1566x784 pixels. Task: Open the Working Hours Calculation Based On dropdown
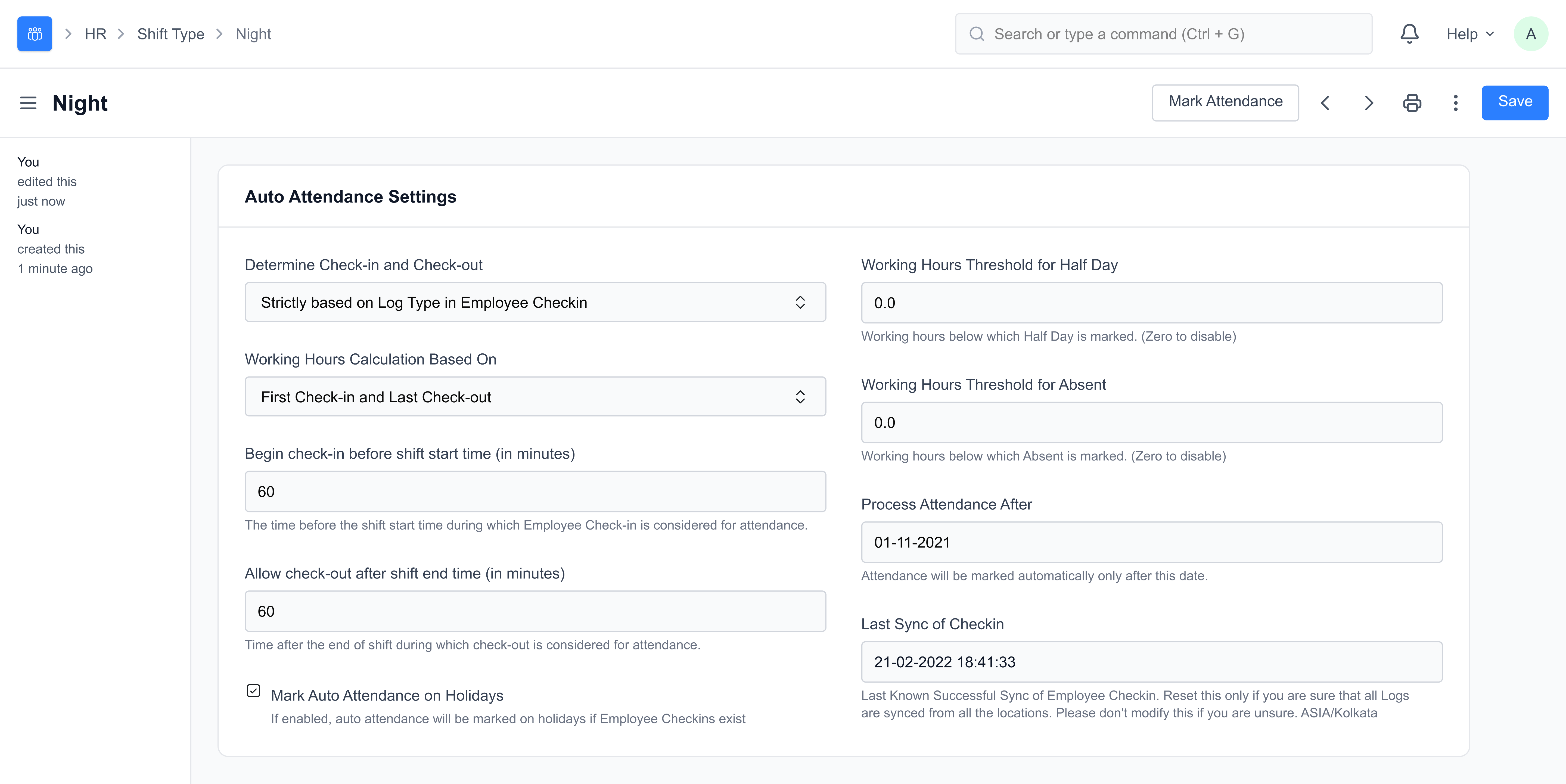point(535,396)
